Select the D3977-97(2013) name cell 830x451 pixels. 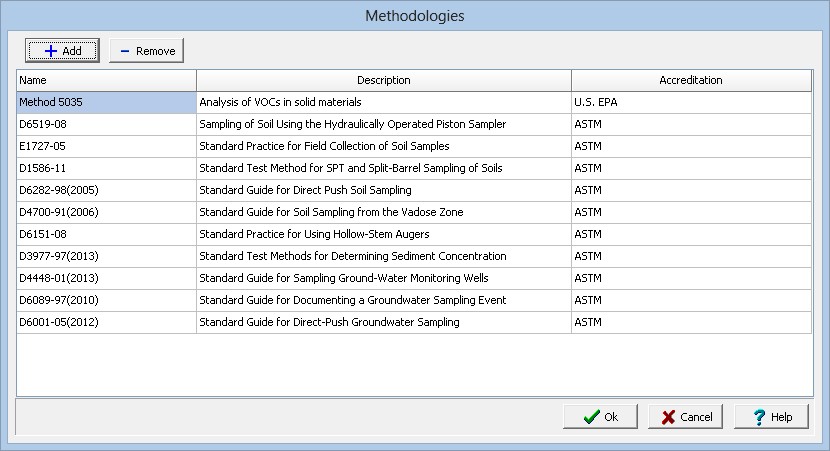click(x=106, y=256)
